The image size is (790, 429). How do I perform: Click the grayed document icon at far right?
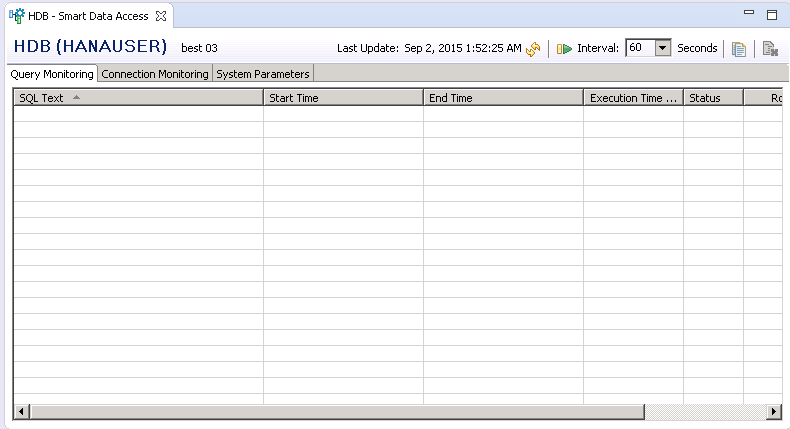pos(769,48)
